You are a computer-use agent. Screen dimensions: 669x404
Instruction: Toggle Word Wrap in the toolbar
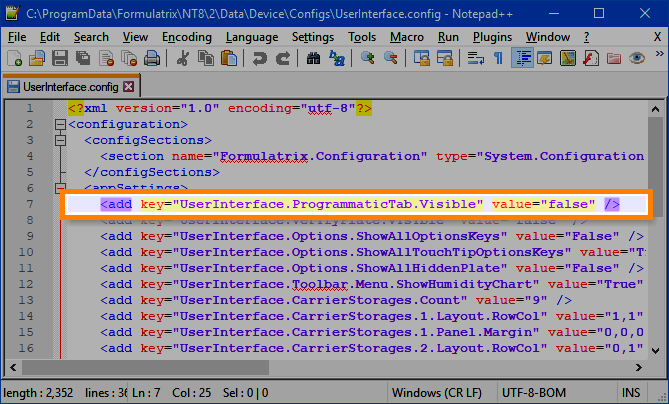pyautogui.click(x=475, y=59)
